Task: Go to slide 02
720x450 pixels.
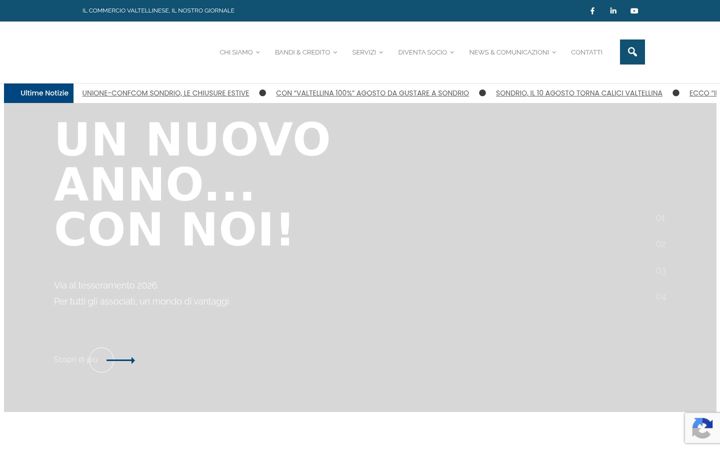Action: [x=660, y=244]
